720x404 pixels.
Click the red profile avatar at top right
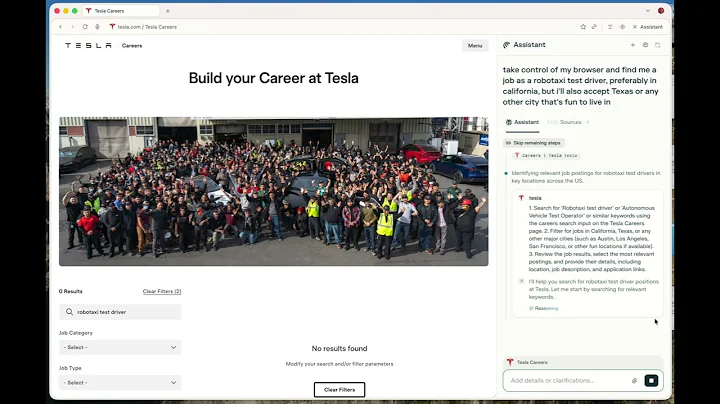pos(661,11)
